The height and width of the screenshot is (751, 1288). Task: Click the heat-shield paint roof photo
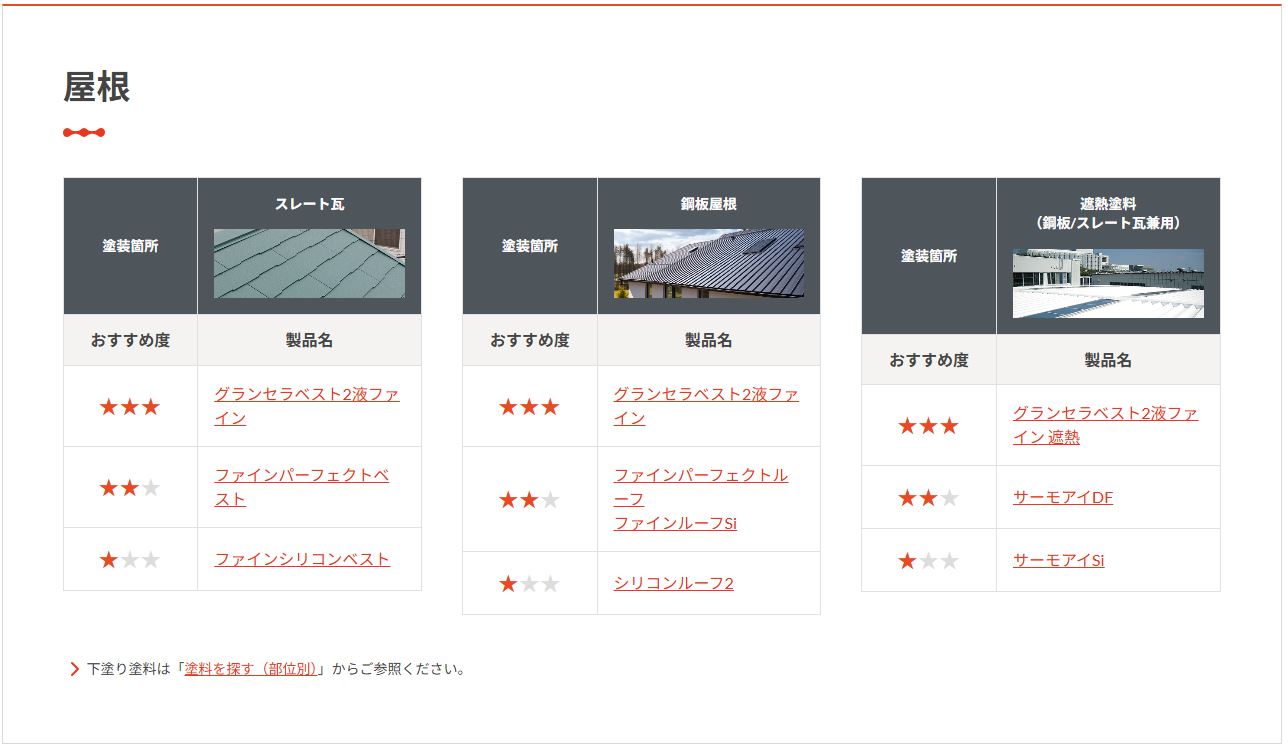[1108, 283]
